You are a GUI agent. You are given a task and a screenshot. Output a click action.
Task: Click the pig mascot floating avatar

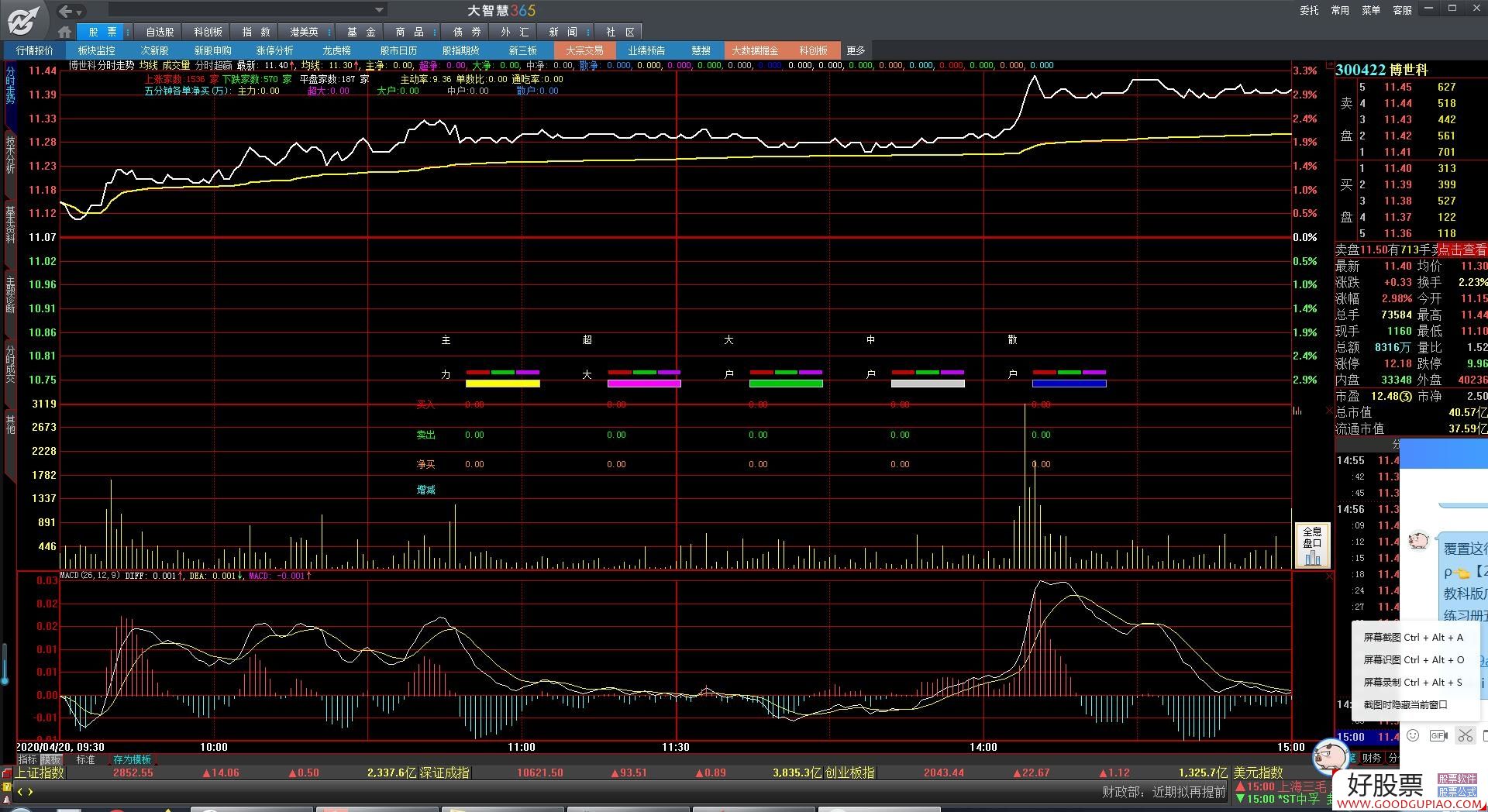[1330, 754]
